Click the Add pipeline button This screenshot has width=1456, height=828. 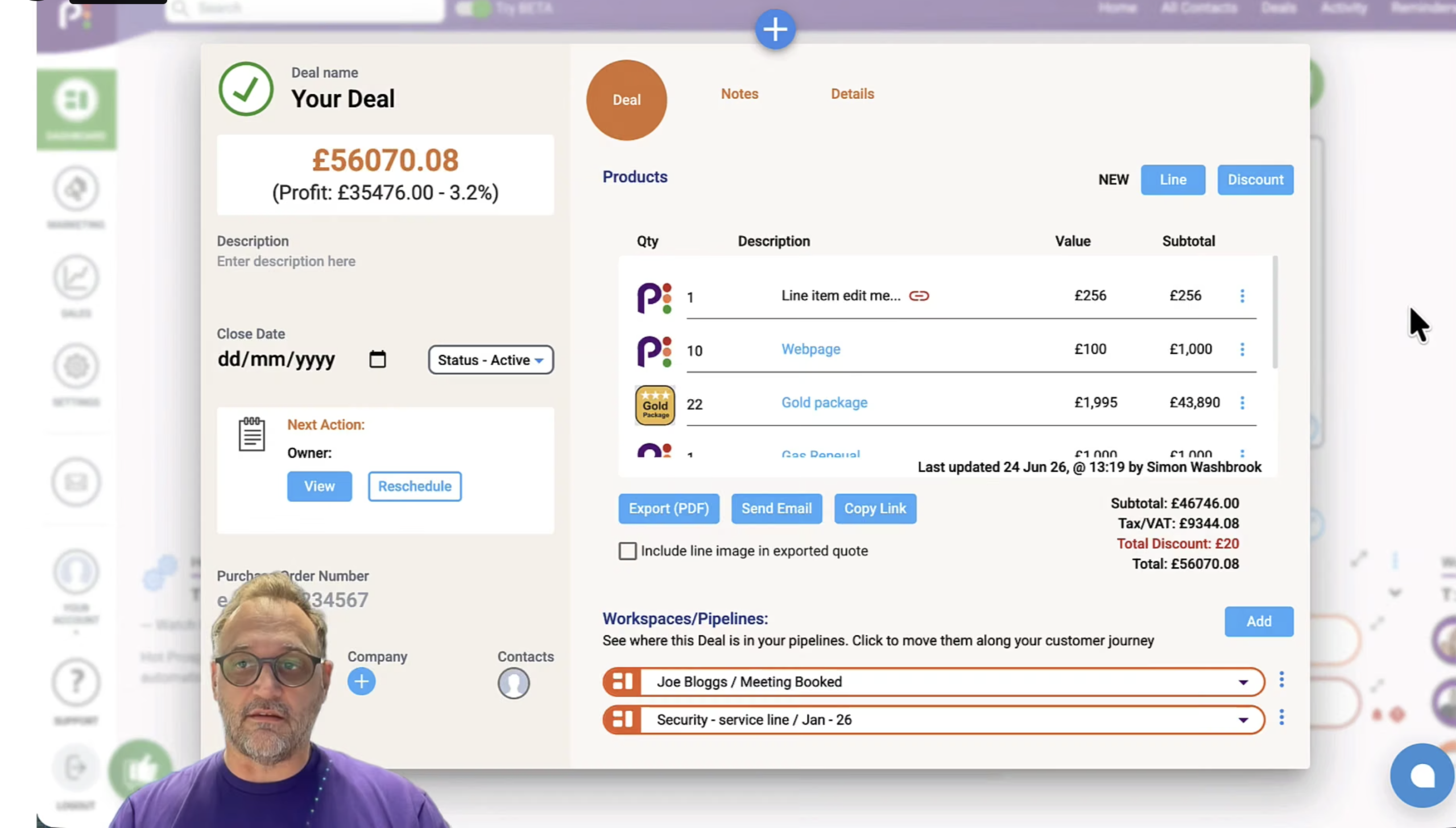point(1259,622)
